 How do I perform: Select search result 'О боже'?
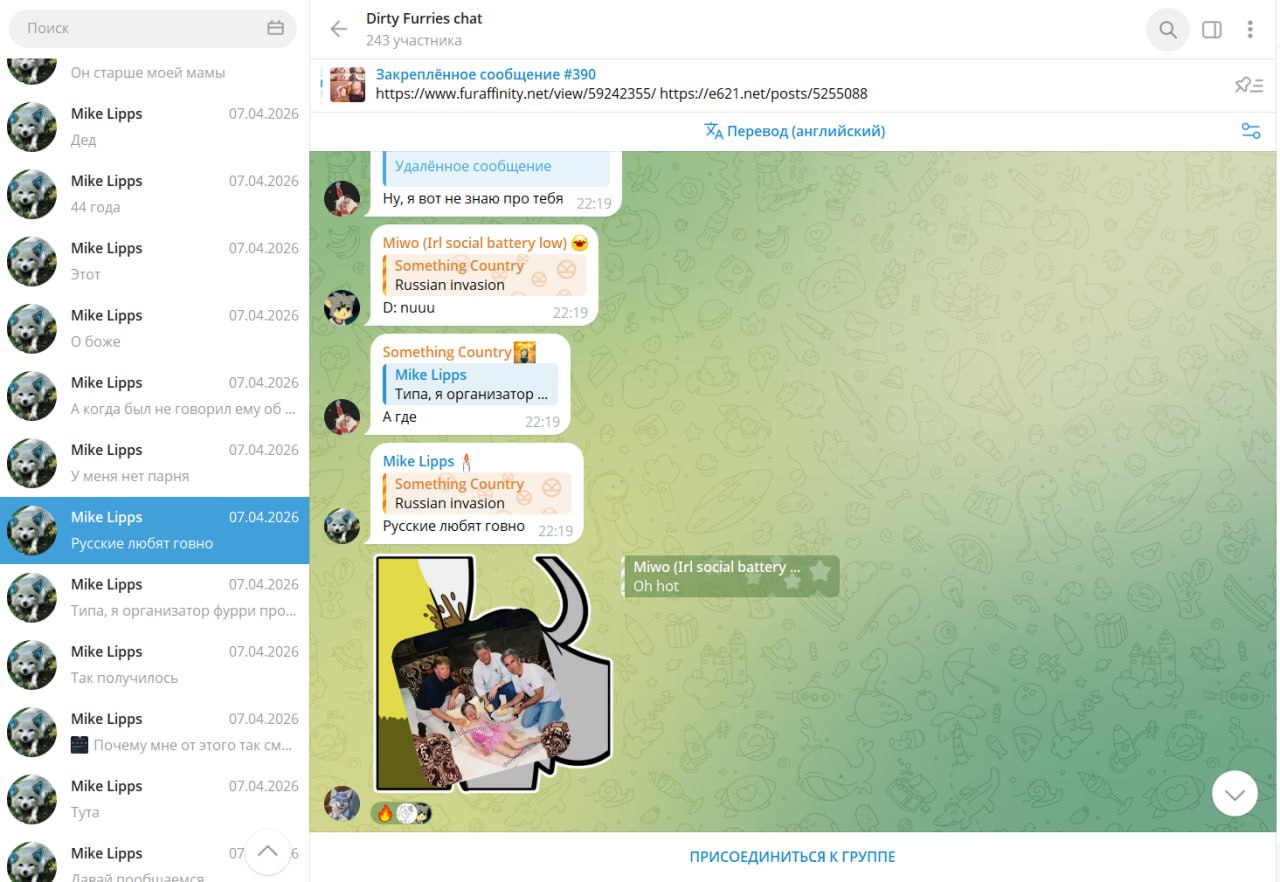point(155,328)
